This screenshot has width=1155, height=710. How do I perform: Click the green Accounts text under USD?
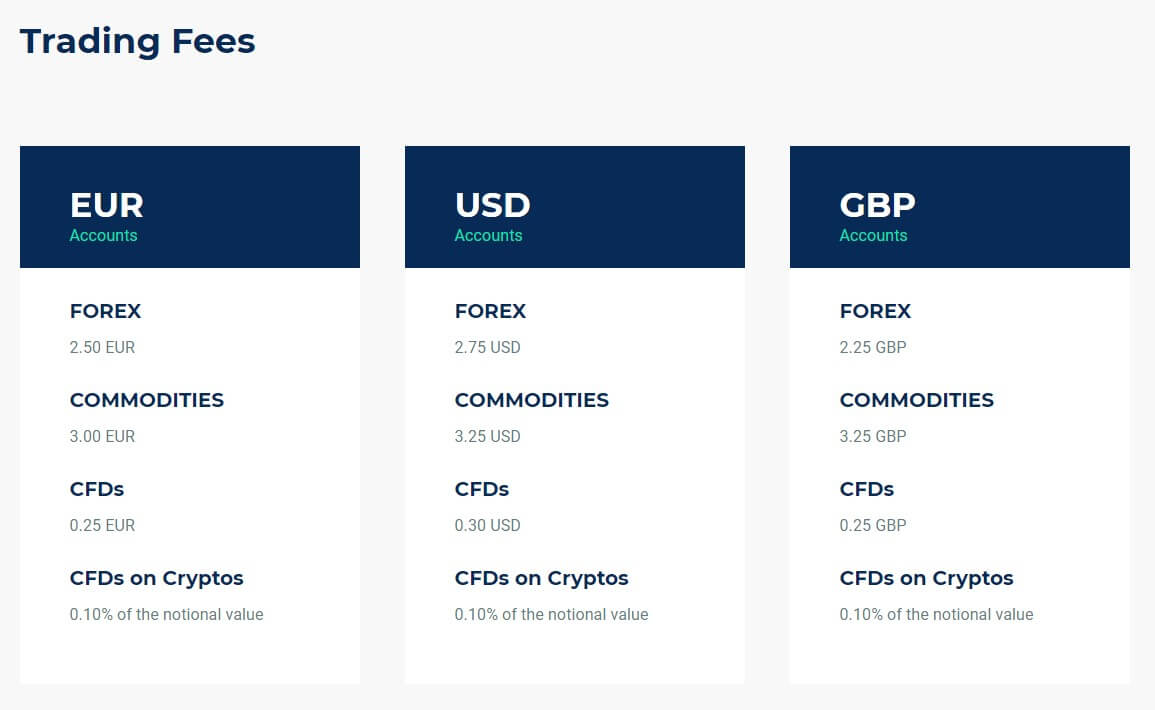(x=488, y=236)
